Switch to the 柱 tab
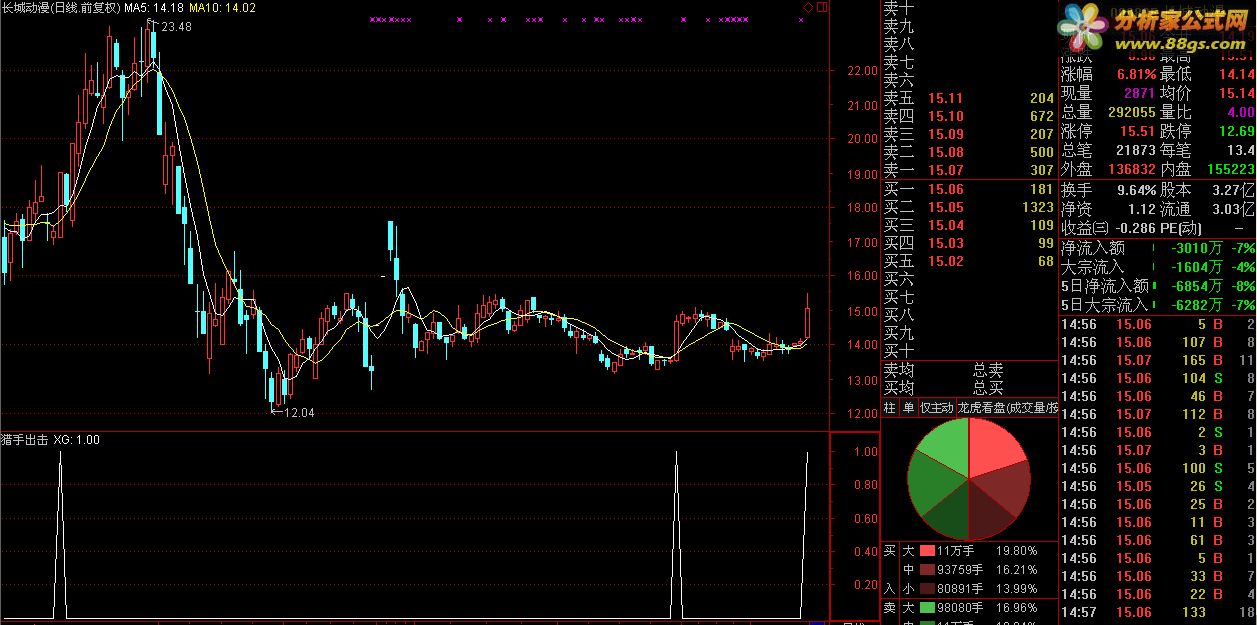The height and width of the screenshot is (625, 1257). 890,408
